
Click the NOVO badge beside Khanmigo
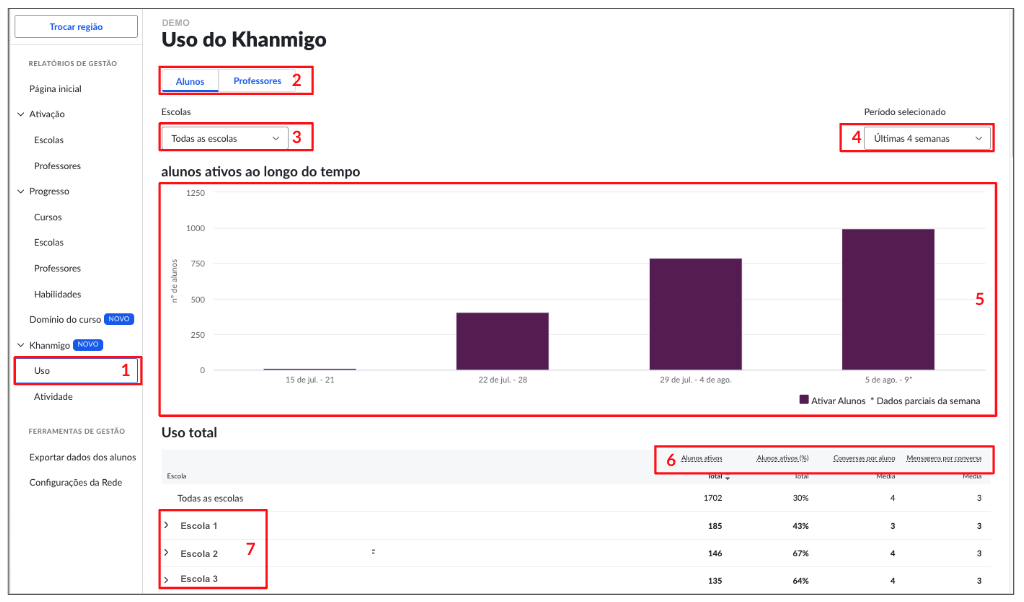point(88,345)
